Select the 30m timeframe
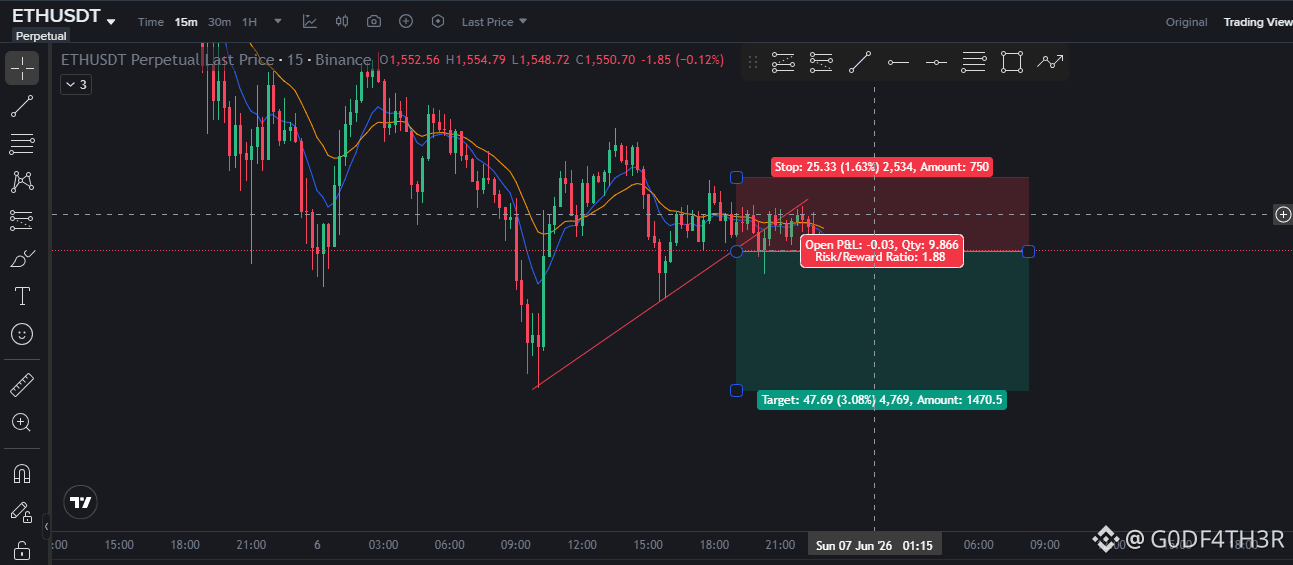The width and height of the screenshot is (1293, 565). tap(219, 22)
